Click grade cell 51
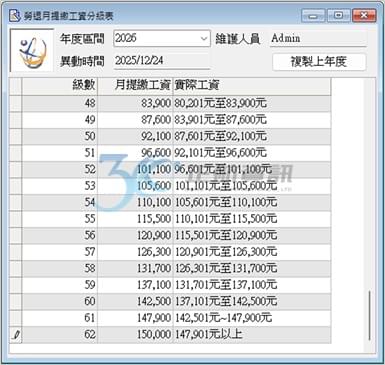 (60, 153)
